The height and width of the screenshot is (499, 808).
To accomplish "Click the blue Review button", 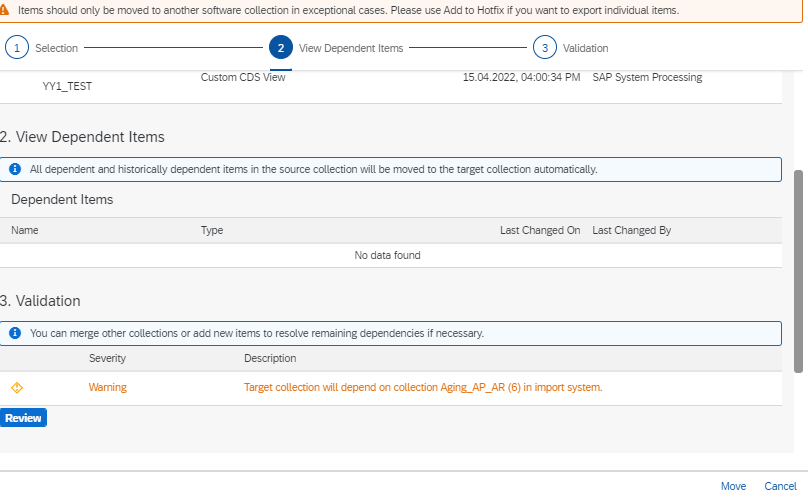I will pyautogui.click(x=23, y=418).
